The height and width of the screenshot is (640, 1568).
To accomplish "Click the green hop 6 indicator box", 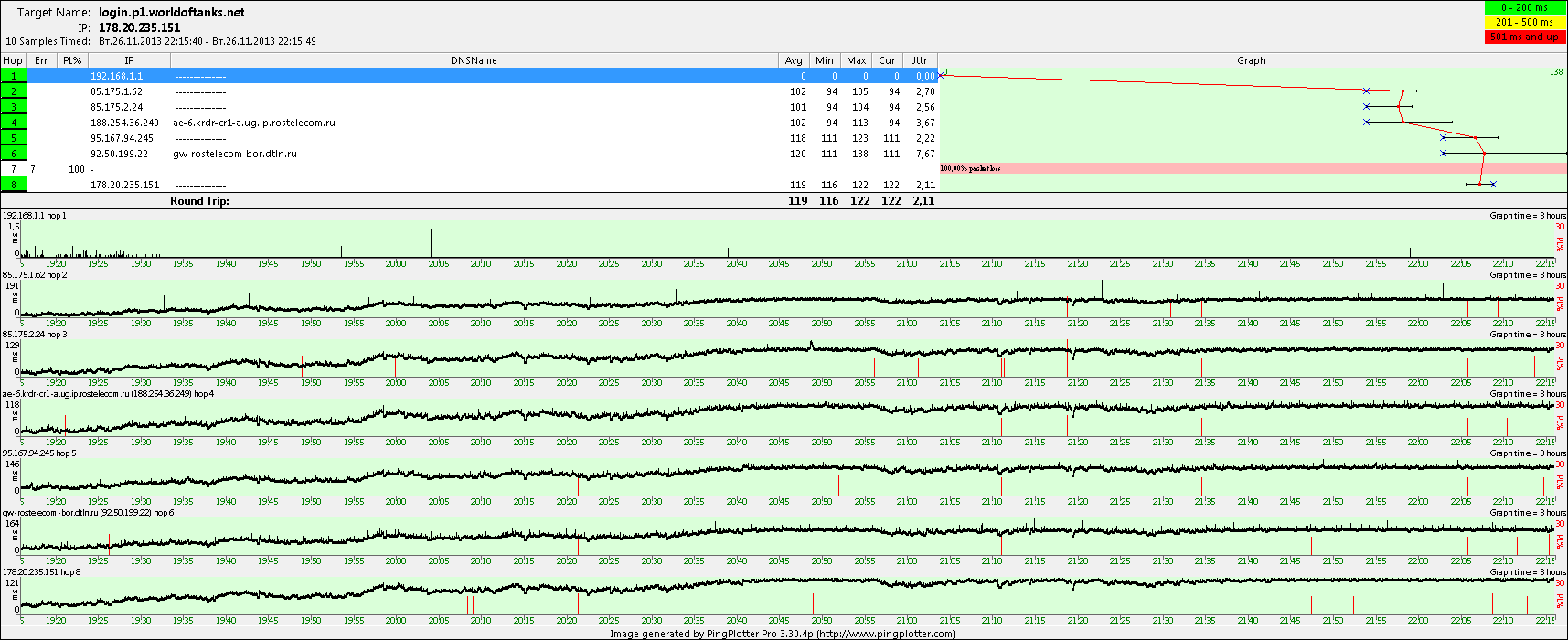I will [x=14, y=154].
